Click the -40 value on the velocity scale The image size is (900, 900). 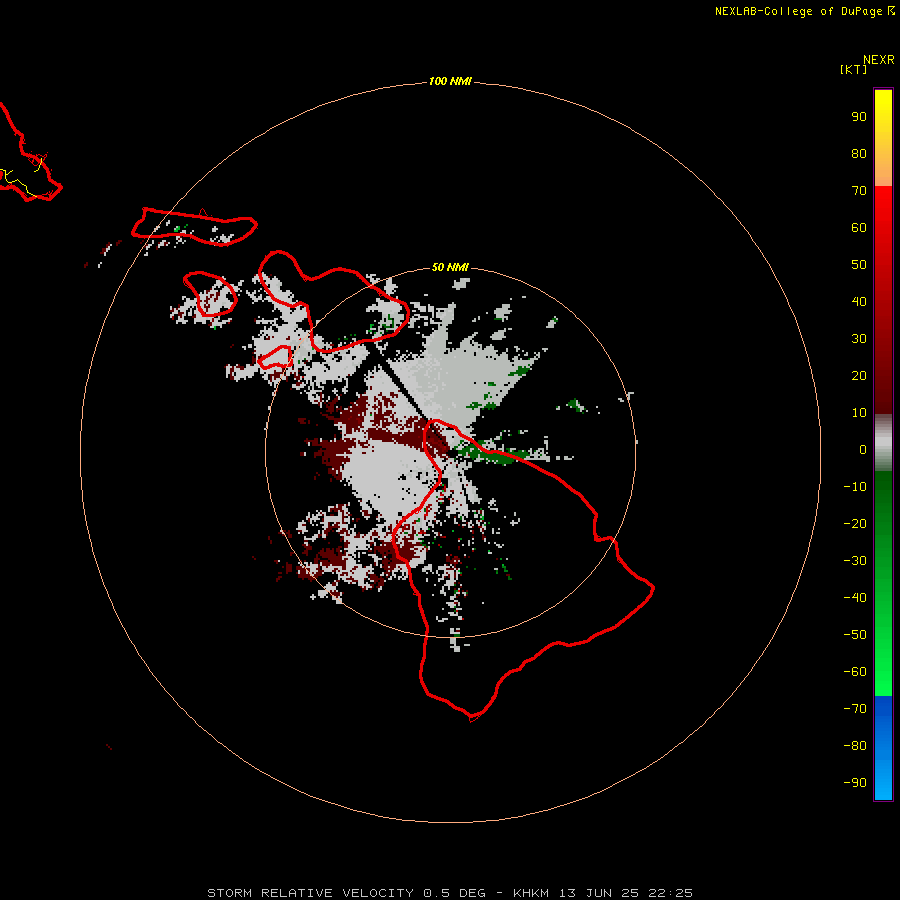point(855,598)
